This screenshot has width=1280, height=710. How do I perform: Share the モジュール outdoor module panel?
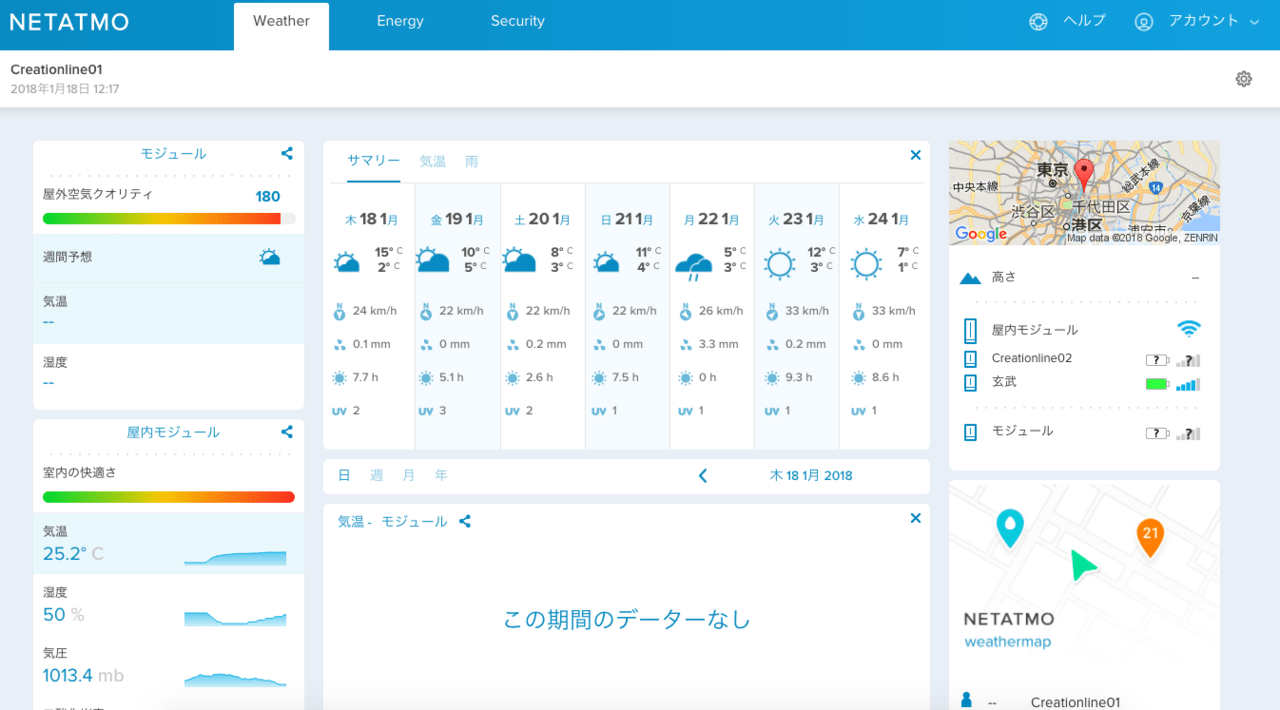pyautogui.click(x=287, y=154)
